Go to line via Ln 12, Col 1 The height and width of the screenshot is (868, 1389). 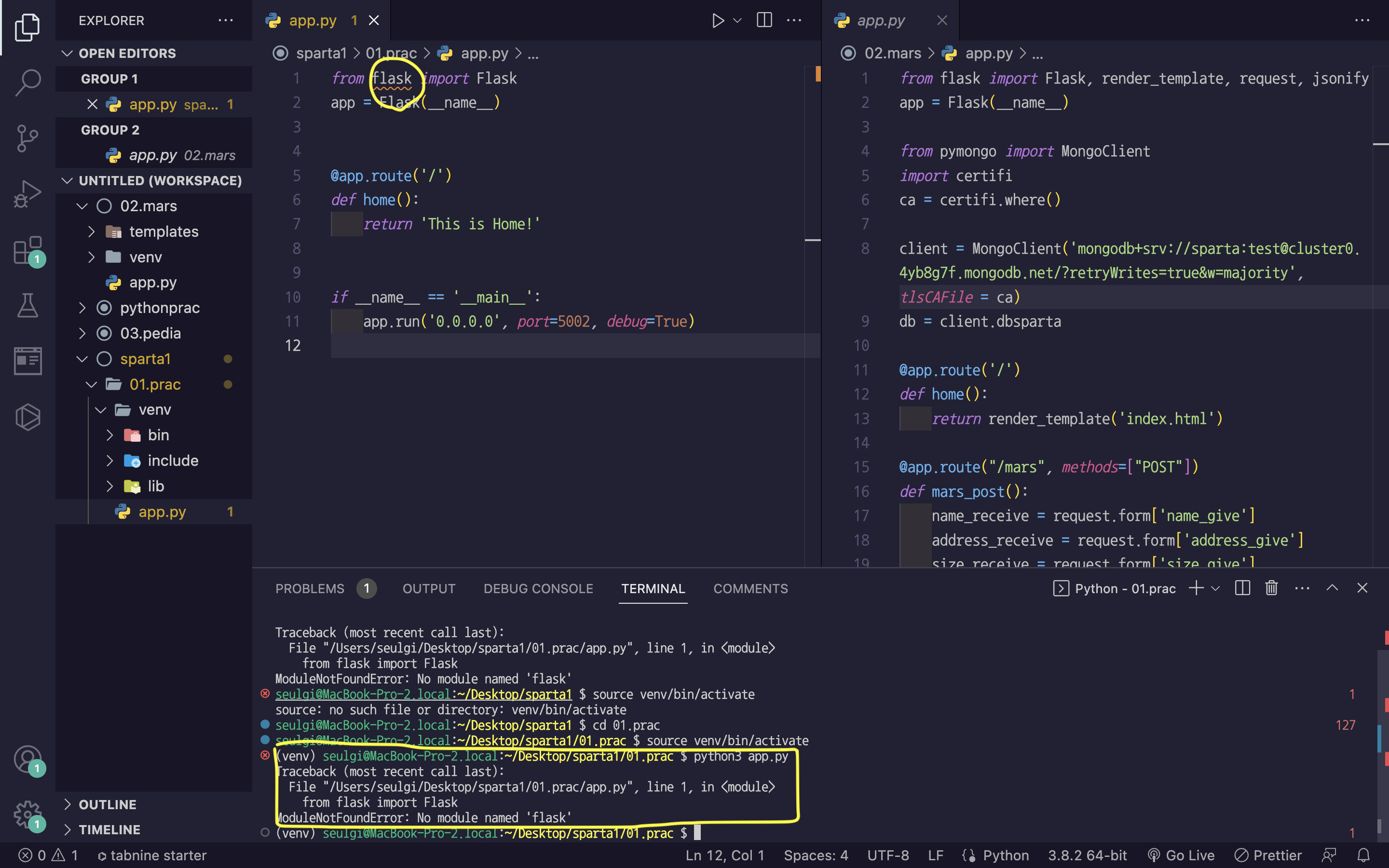(725, 855)
